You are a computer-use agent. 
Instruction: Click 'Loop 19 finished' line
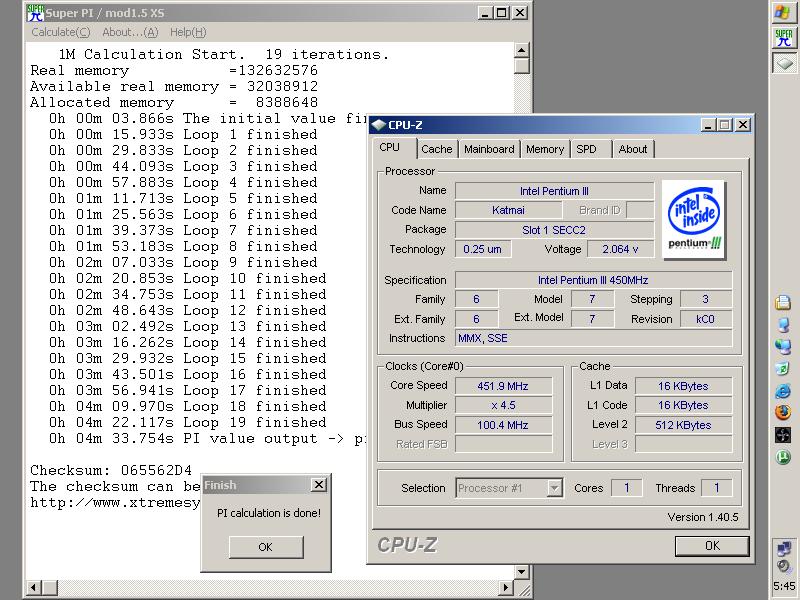tap(187, 422)
